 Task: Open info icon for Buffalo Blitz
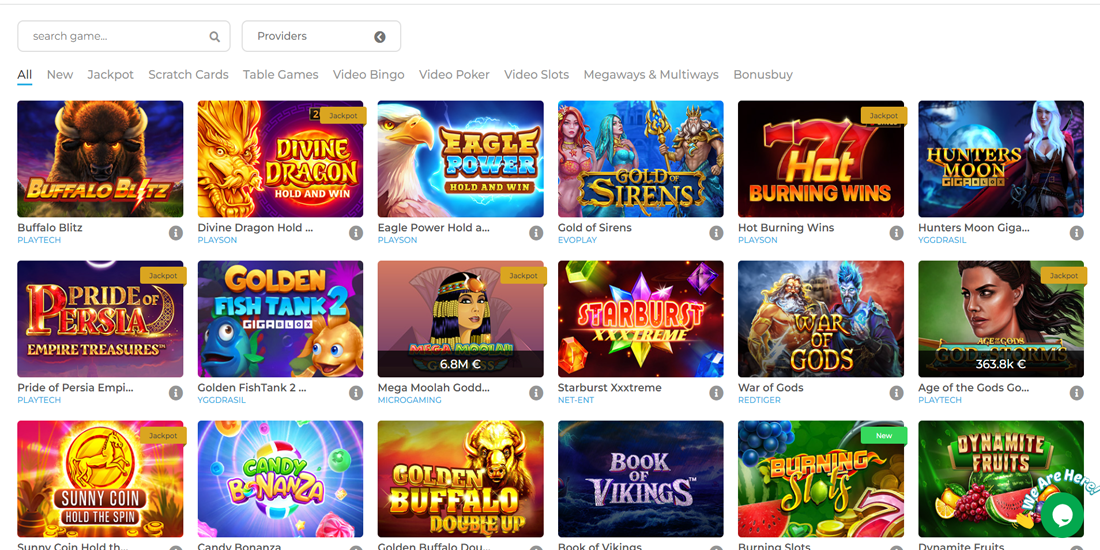(x=175, y=233)
